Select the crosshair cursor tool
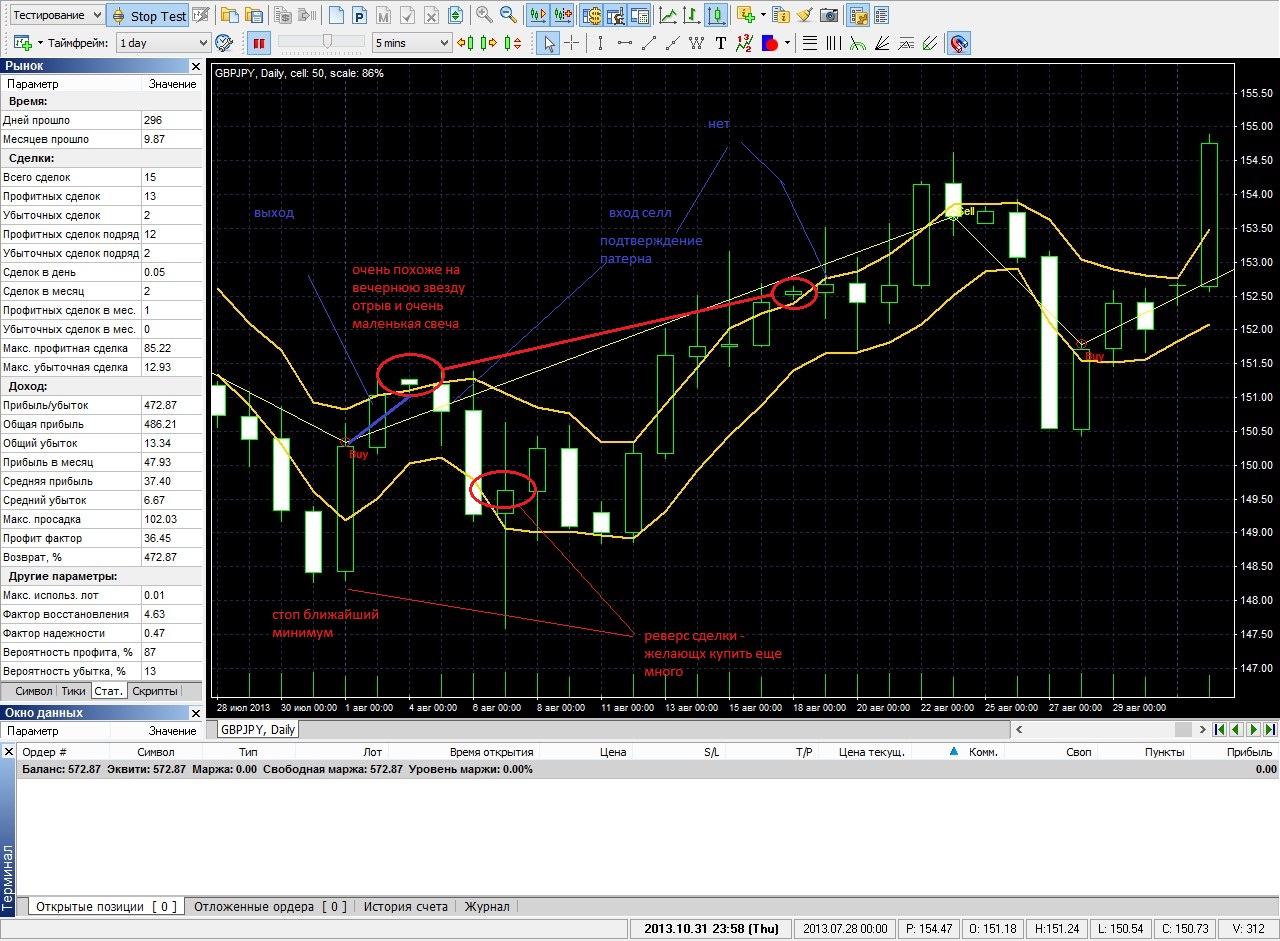 [572, 43]
